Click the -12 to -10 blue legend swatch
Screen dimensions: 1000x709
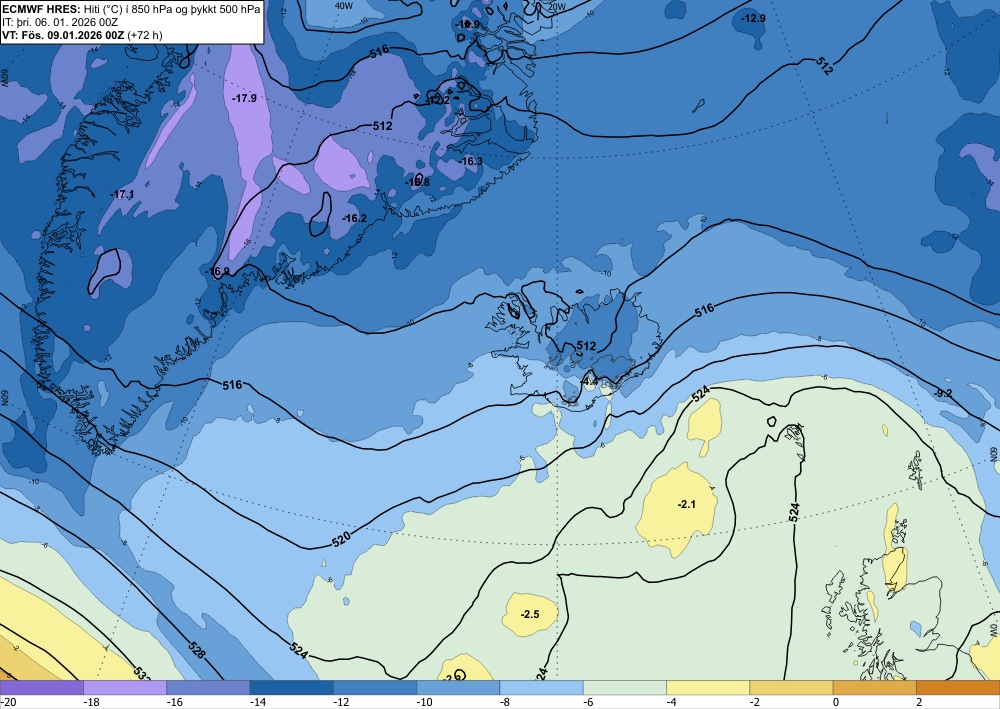coord(375,687)
